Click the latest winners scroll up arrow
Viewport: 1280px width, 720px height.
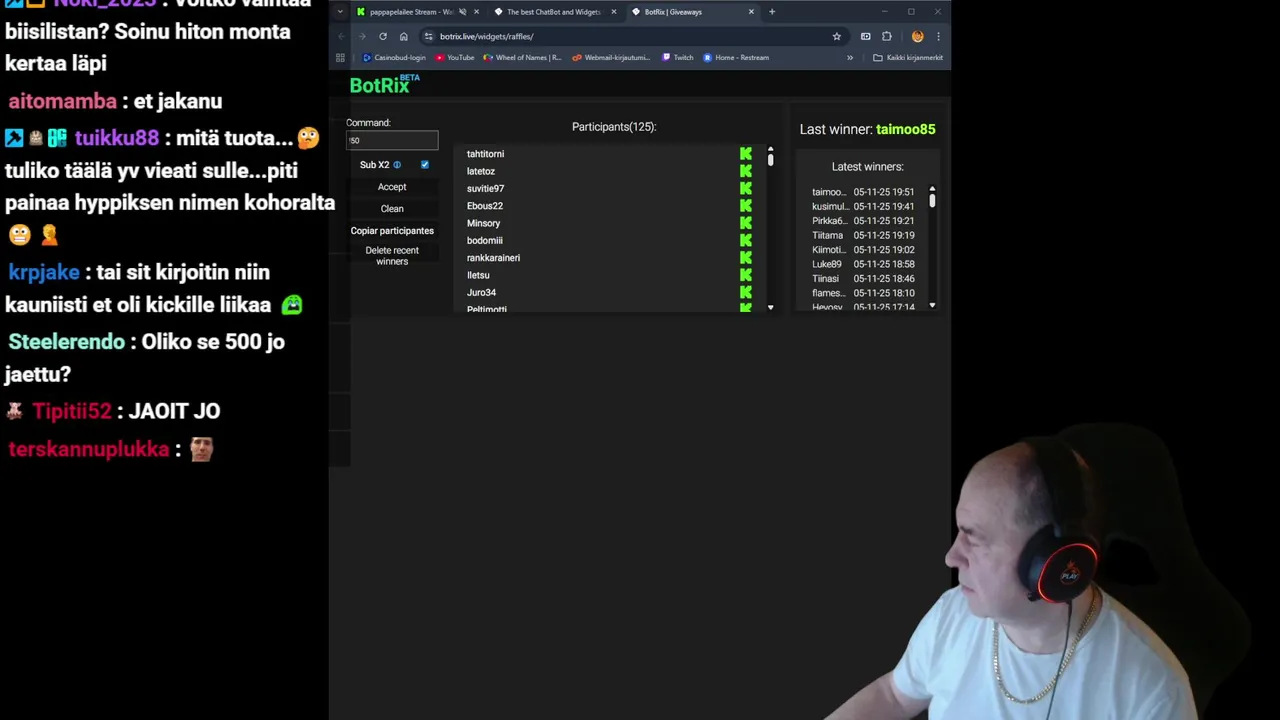(932, 188)
